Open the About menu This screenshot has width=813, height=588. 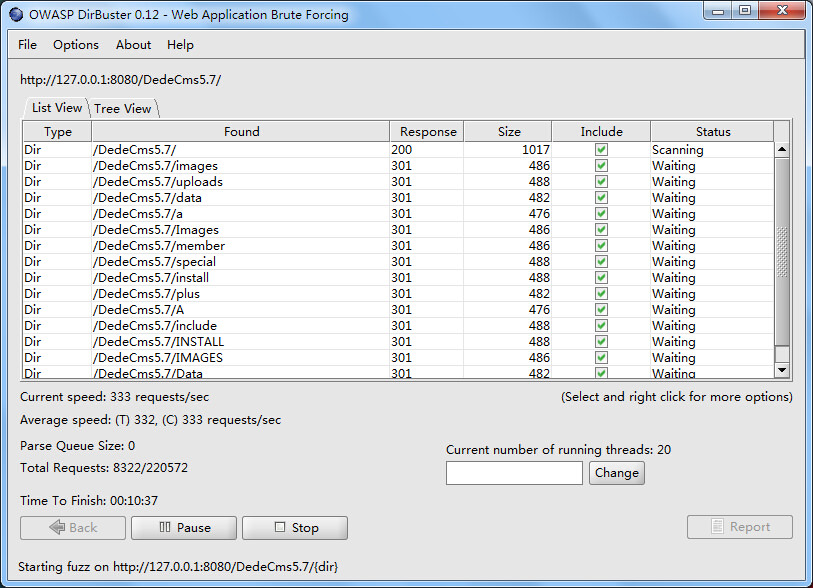(x=133, y=45)
